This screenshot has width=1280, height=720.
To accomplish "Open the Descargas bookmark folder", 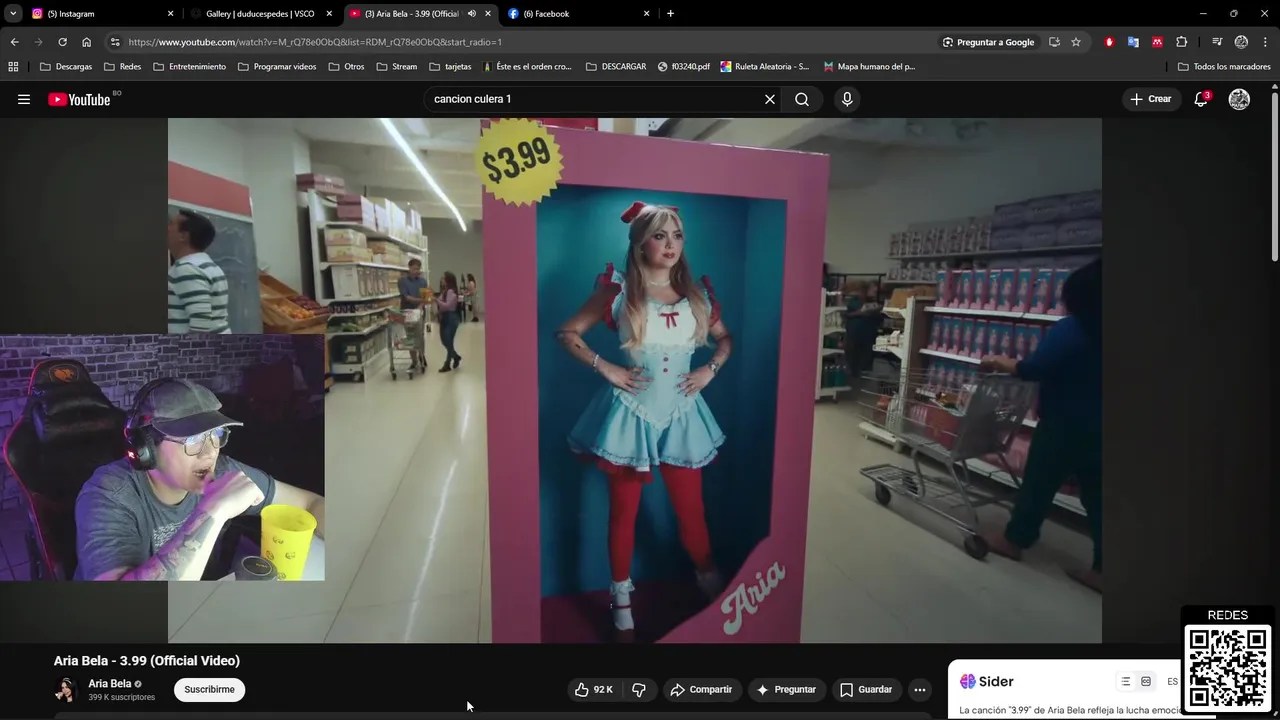I will (65, 67).
